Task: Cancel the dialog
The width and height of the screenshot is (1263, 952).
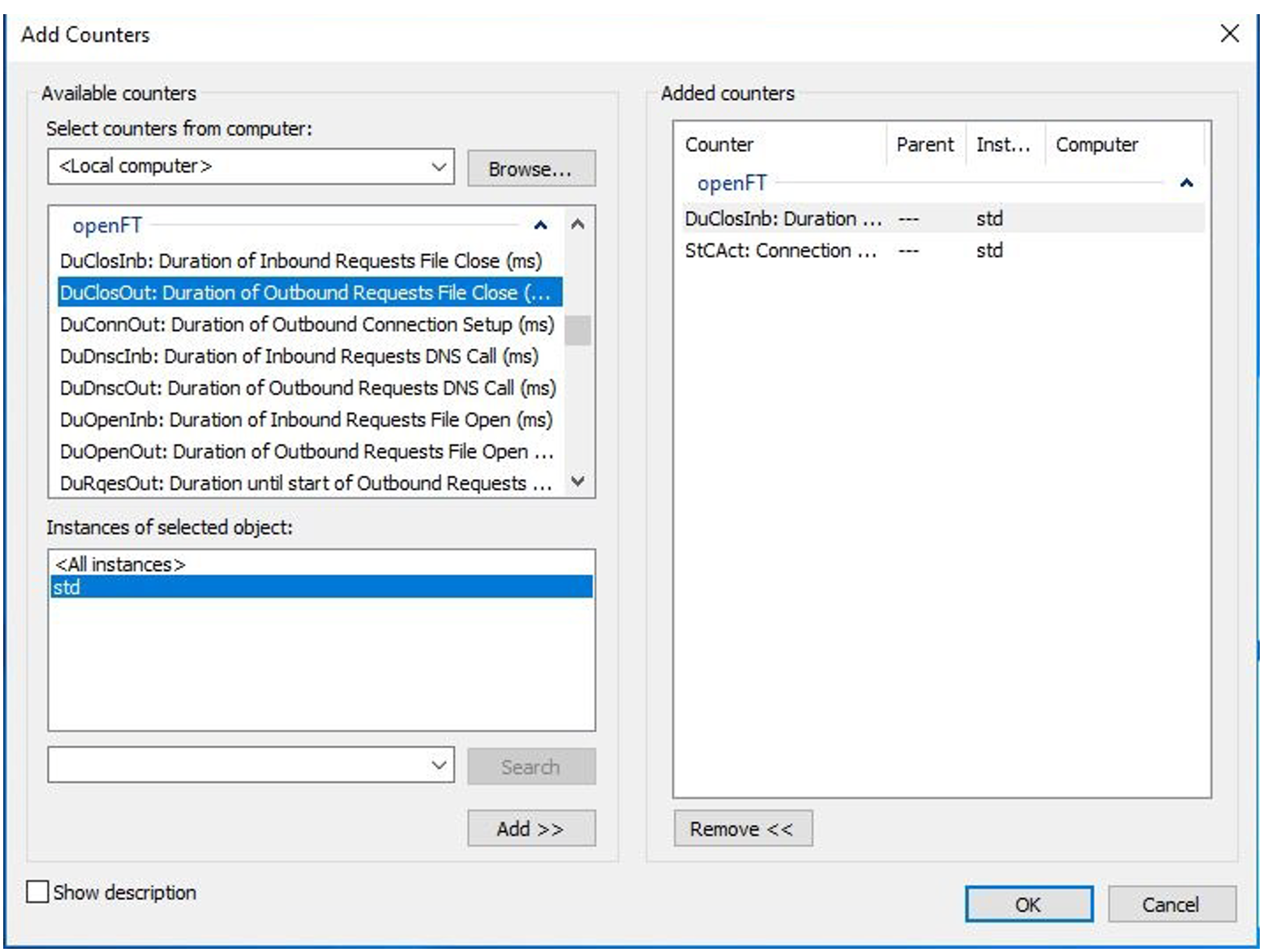Action: coord(1171,905)
